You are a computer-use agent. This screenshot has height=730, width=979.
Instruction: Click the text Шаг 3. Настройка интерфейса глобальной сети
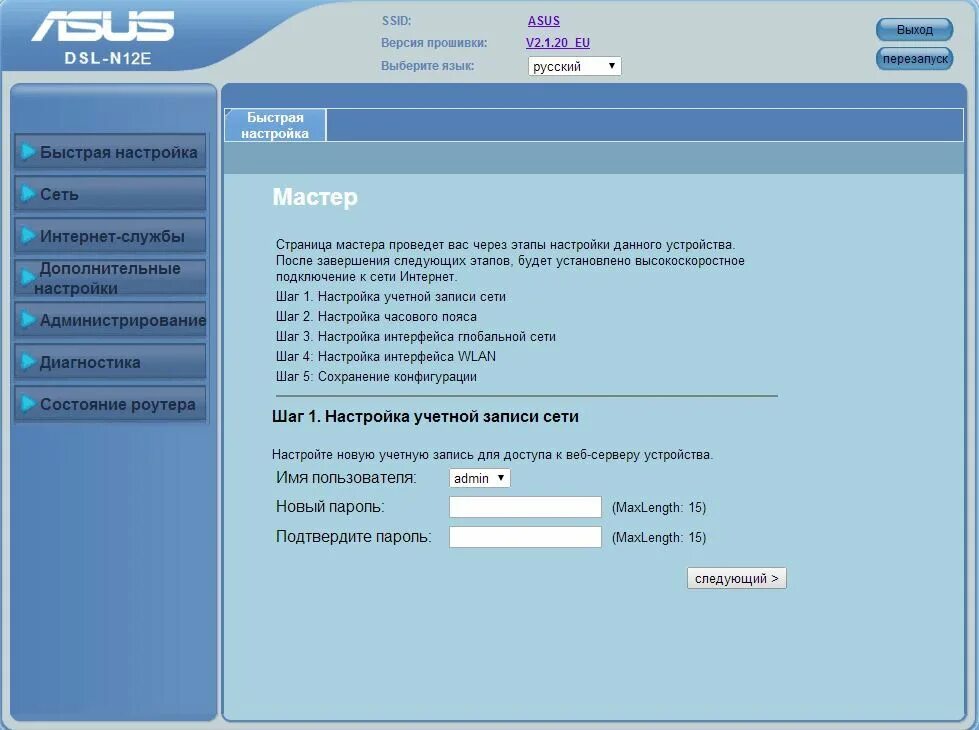(x=416, y=337)
